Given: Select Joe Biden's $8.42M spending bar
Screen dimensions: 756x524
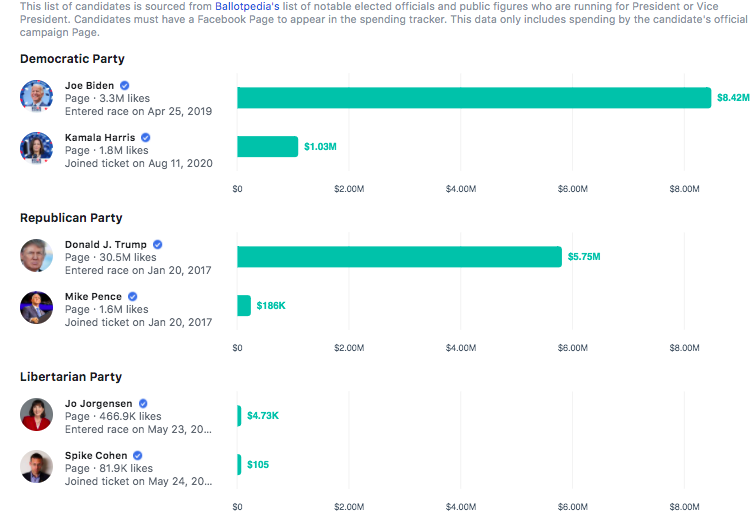Looking at the screenshot, I should click(473, 97).
